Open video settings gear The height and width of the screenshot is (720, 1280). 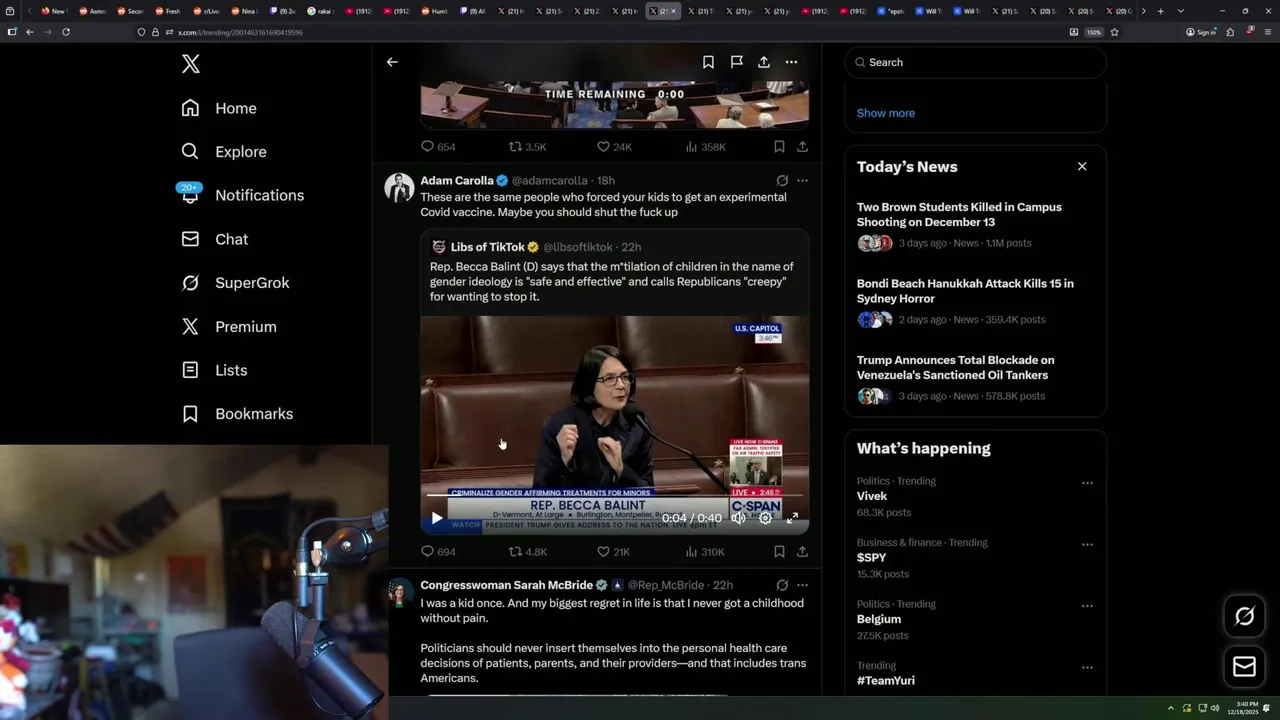(765, 518)
